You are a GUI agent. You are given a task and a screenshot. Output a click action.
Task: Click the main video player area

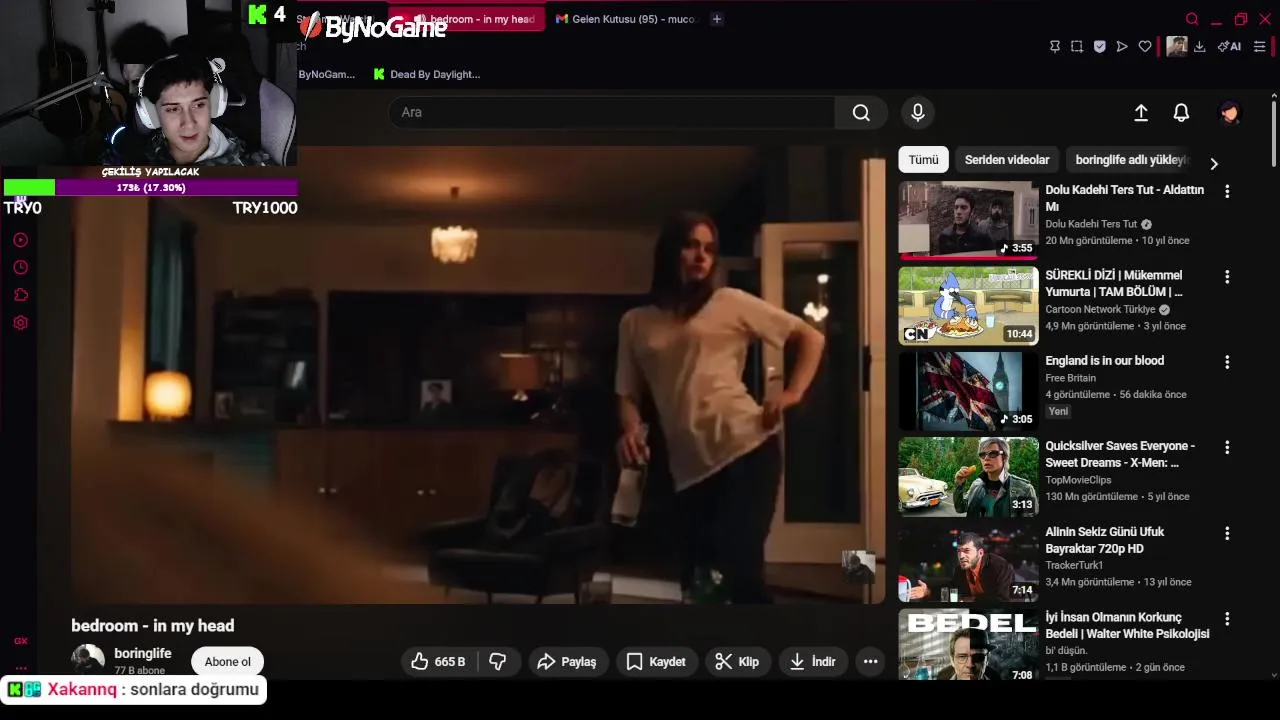478,375
